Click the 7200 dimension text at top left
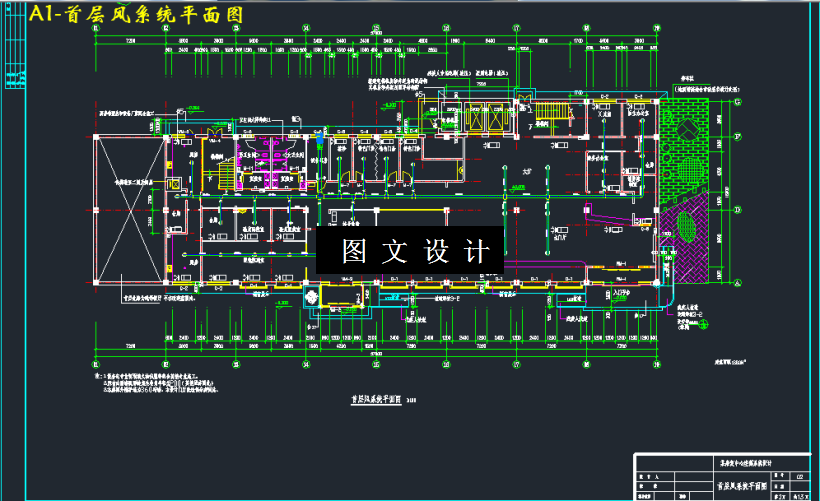Image resolution: width=820 pixels, height=501 pixels. coord(131,41)
